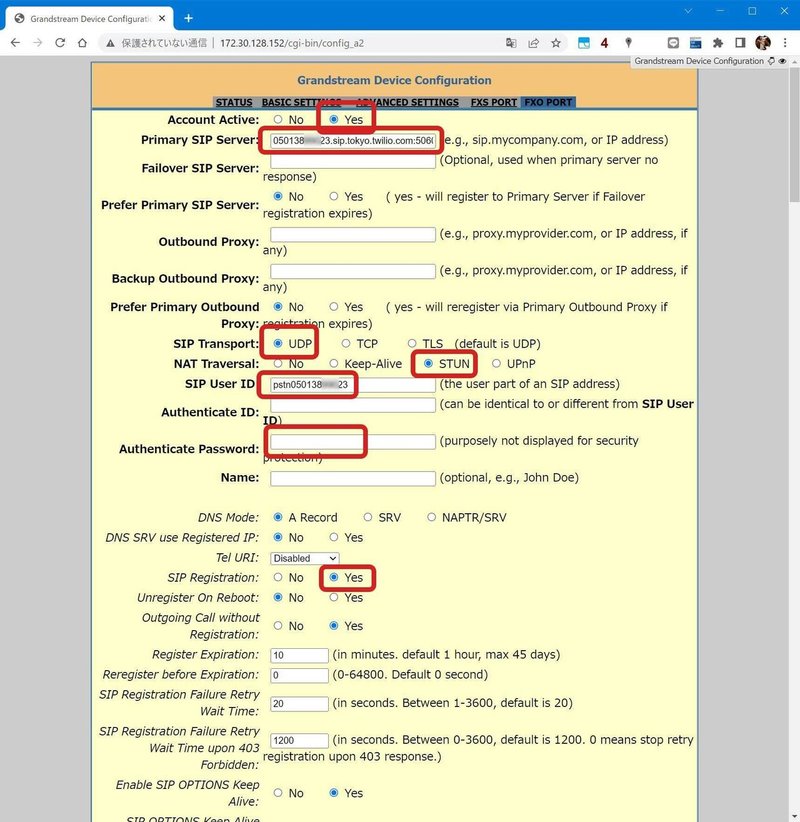Viewport: 800px width, 822px height.
Task: Click the Outbound Proxy field
Action: click(353, 234)
